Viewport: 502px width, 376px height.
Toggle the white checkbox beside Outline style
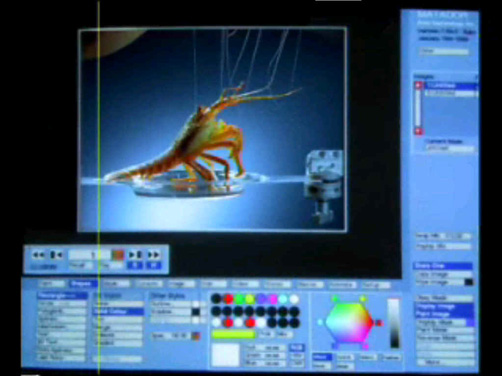point(196,304)
